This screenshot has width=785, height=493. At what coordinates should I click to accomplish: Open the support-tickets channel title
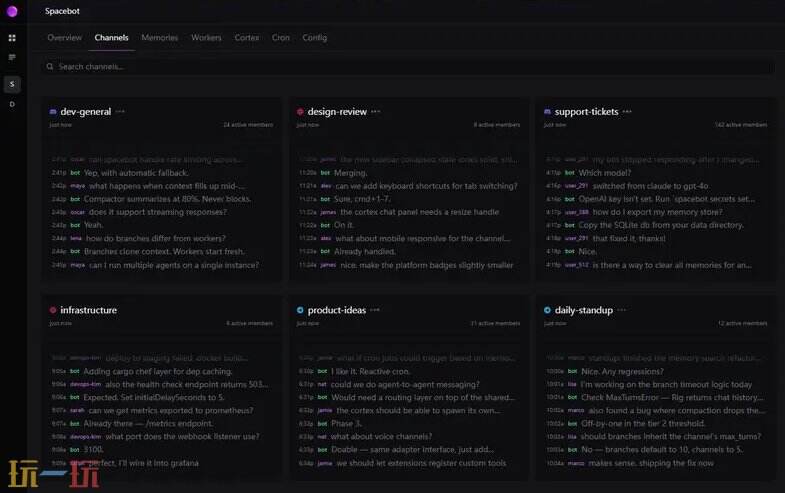click(586, 112)
